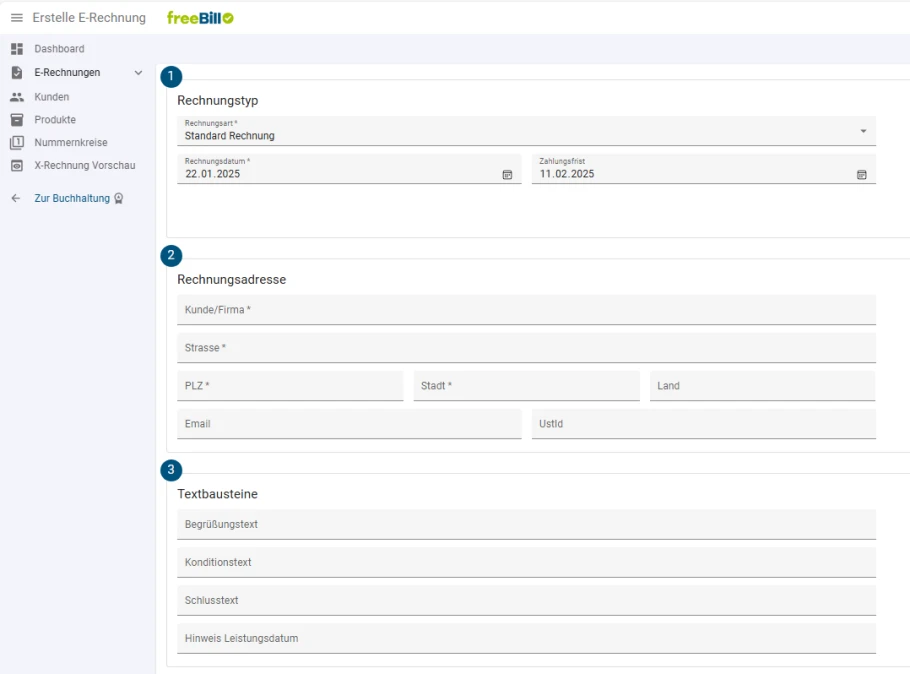
Task: Select the UstId input field
Action: [x=703, y=424]
